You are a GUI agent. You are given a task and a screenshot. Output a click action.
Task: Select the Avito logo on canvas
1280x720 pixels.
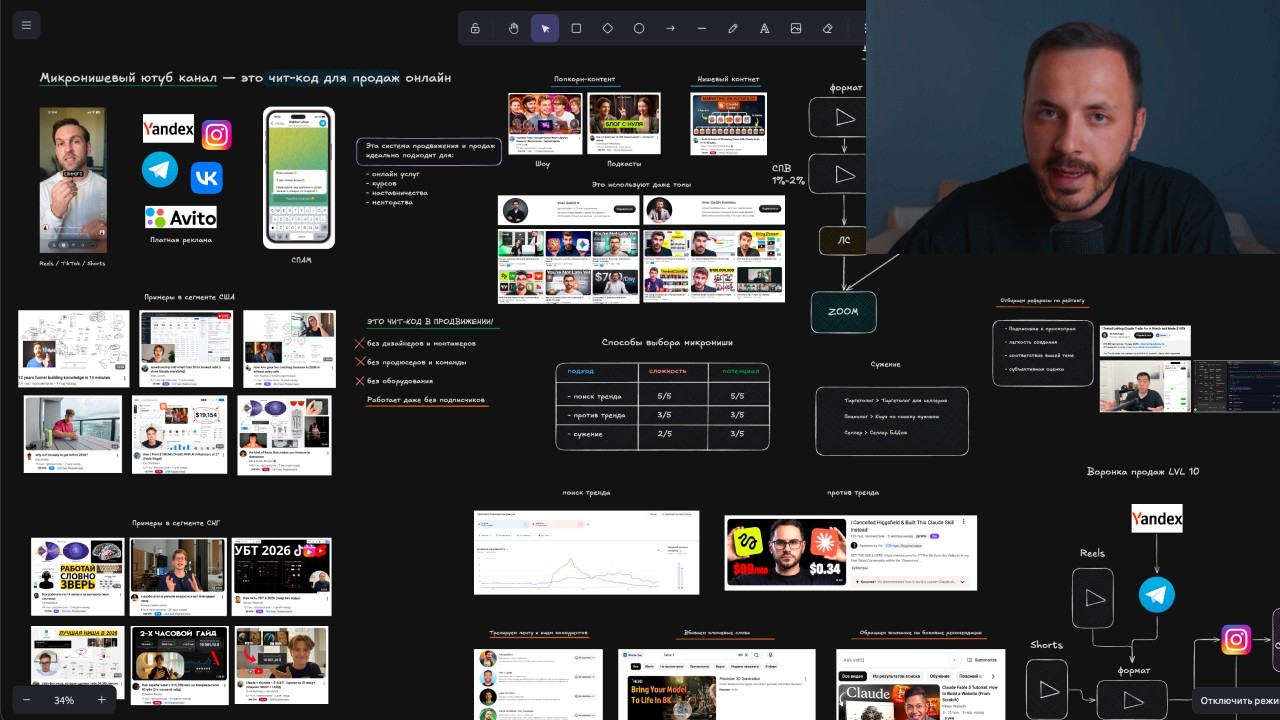180,217
